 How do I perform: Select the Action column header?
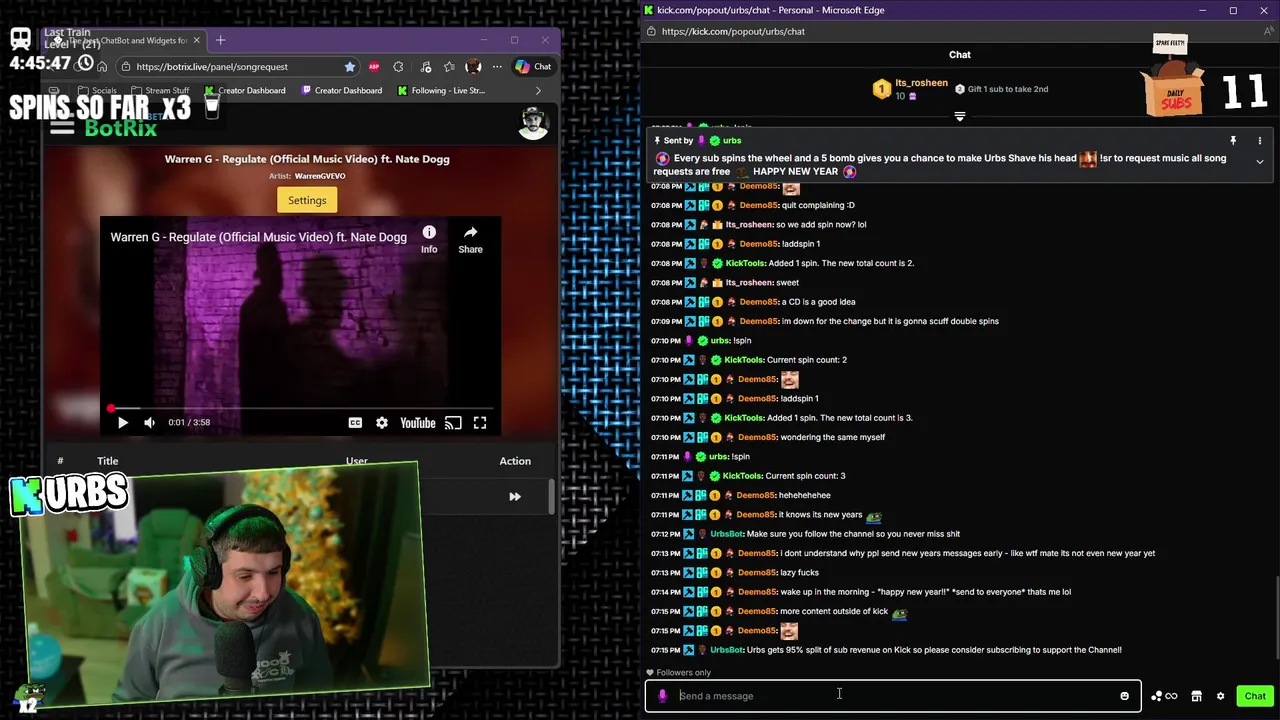pyautogui.click(x=515, y=461)
